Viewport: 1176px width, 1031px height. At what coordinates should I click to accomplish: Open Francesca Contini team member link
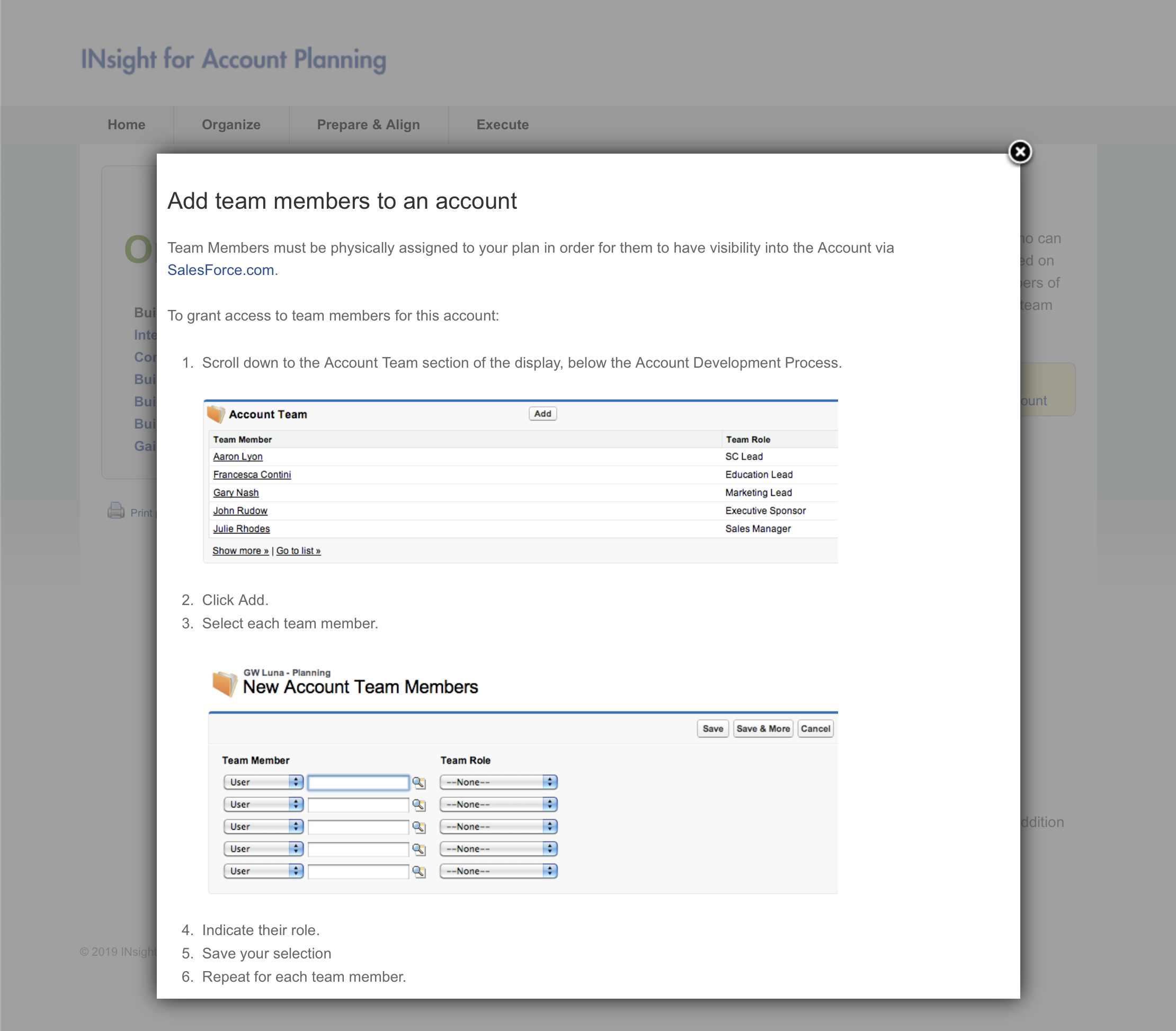pyautogui.click(x=252, y=475)
